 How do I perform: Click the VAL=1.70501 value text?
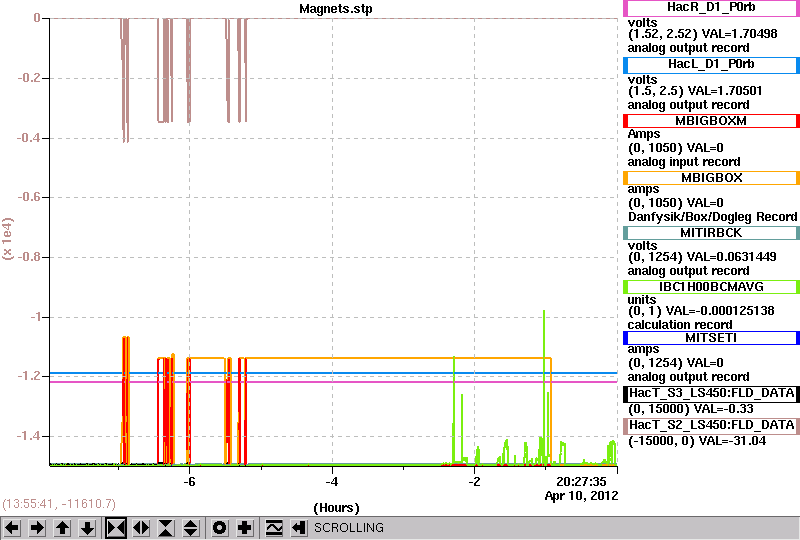pyautogui.click(x=724, y=91)
